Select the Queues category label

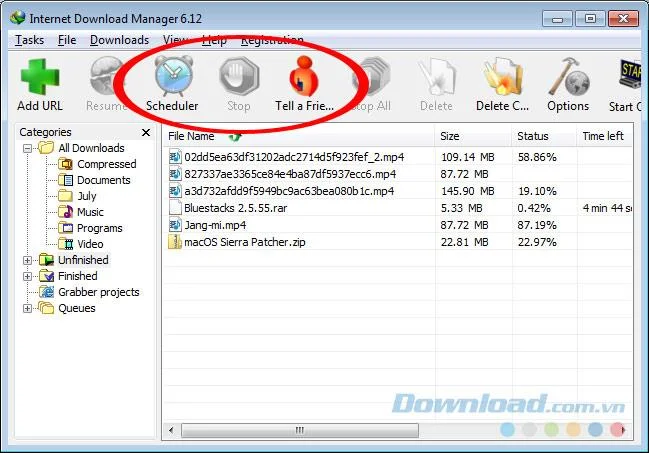point(77,308)
